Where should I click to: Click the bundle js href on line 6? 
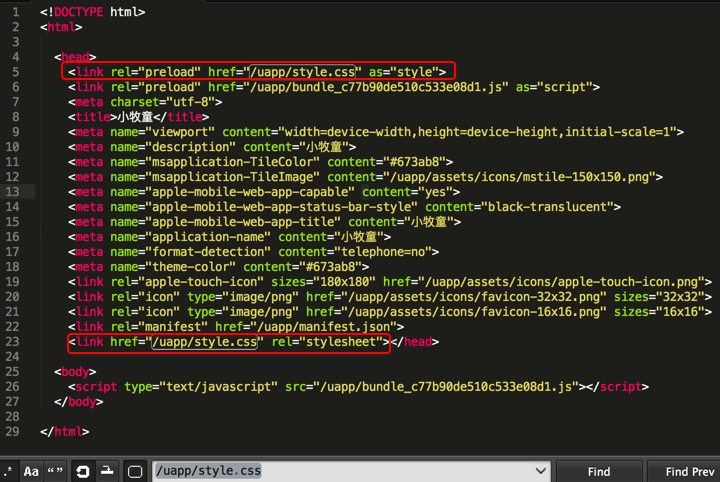tap(358, 87)
